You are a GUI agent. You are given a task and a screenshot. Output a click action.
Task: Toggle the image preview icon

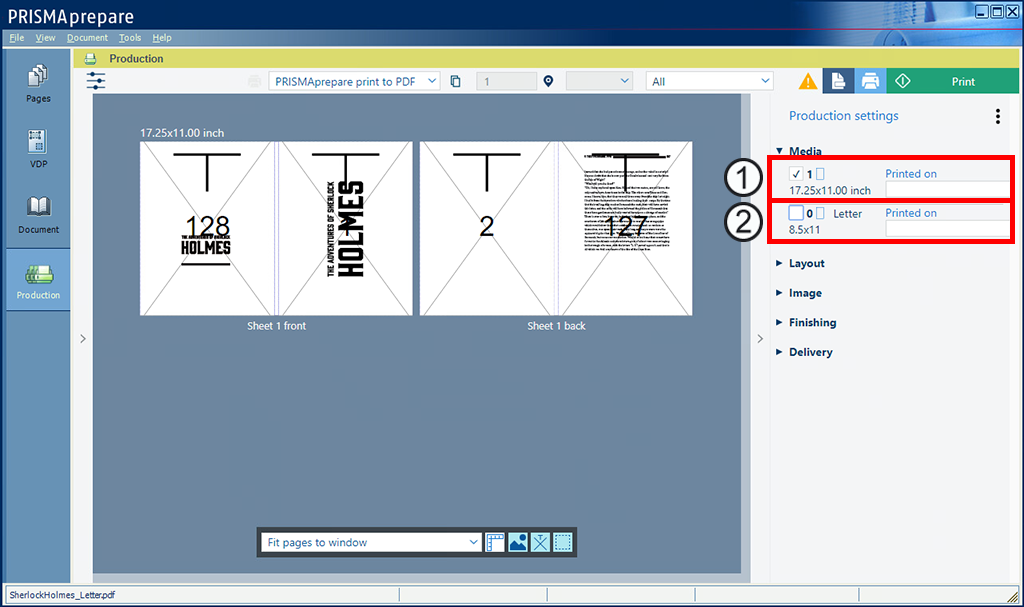[x=518, y=542]
